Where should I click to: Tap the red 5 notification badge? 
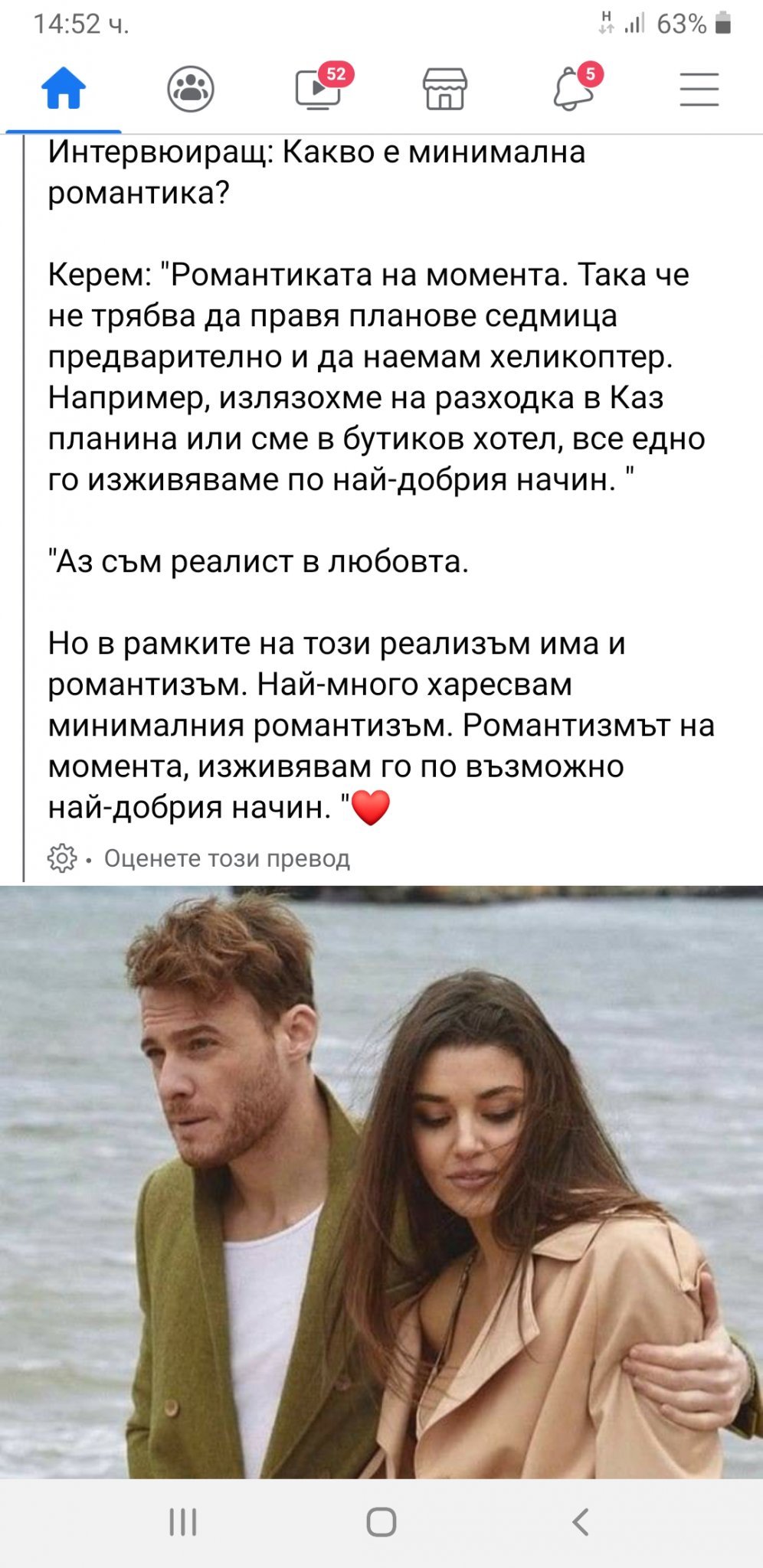pos(590,74)
